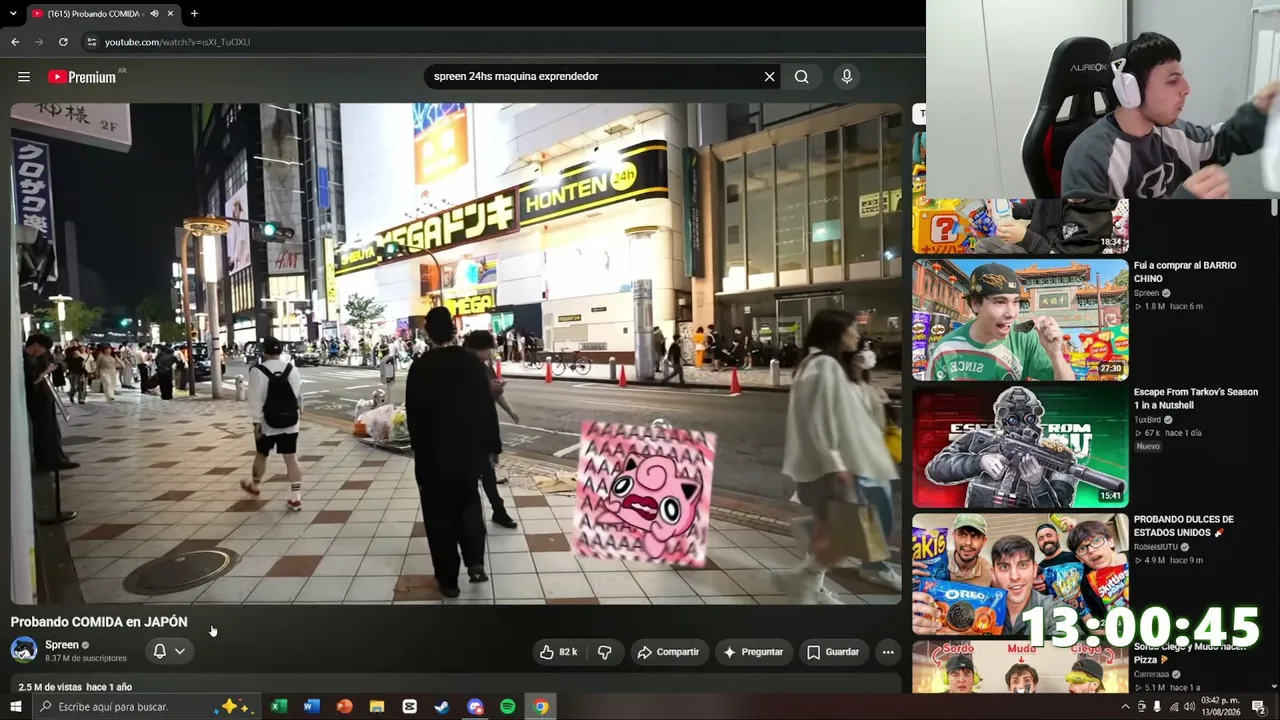Visit RobleisIUTU channel from recommendation

click(x=1156, y=547)
